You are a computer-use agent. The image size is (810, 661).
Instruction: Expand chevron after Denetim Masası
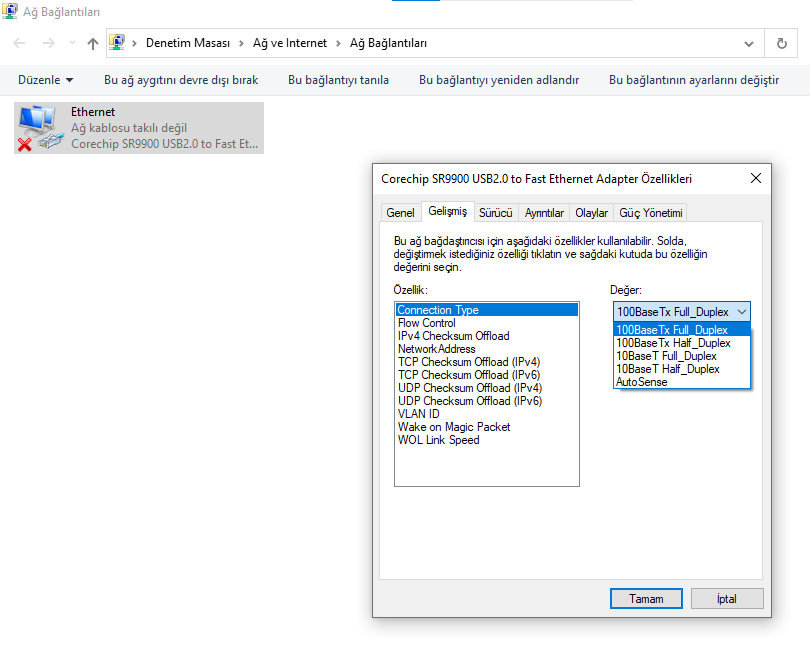[241, 43]
